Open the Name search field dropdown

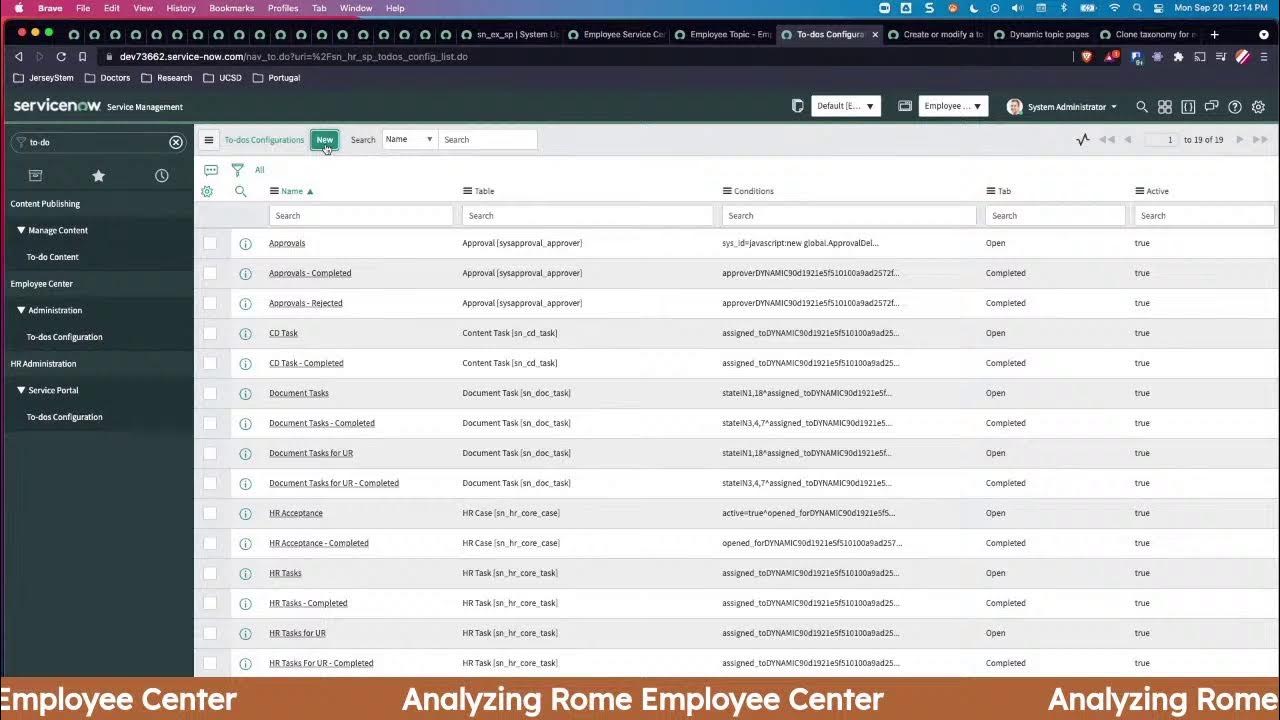point(409,140)
